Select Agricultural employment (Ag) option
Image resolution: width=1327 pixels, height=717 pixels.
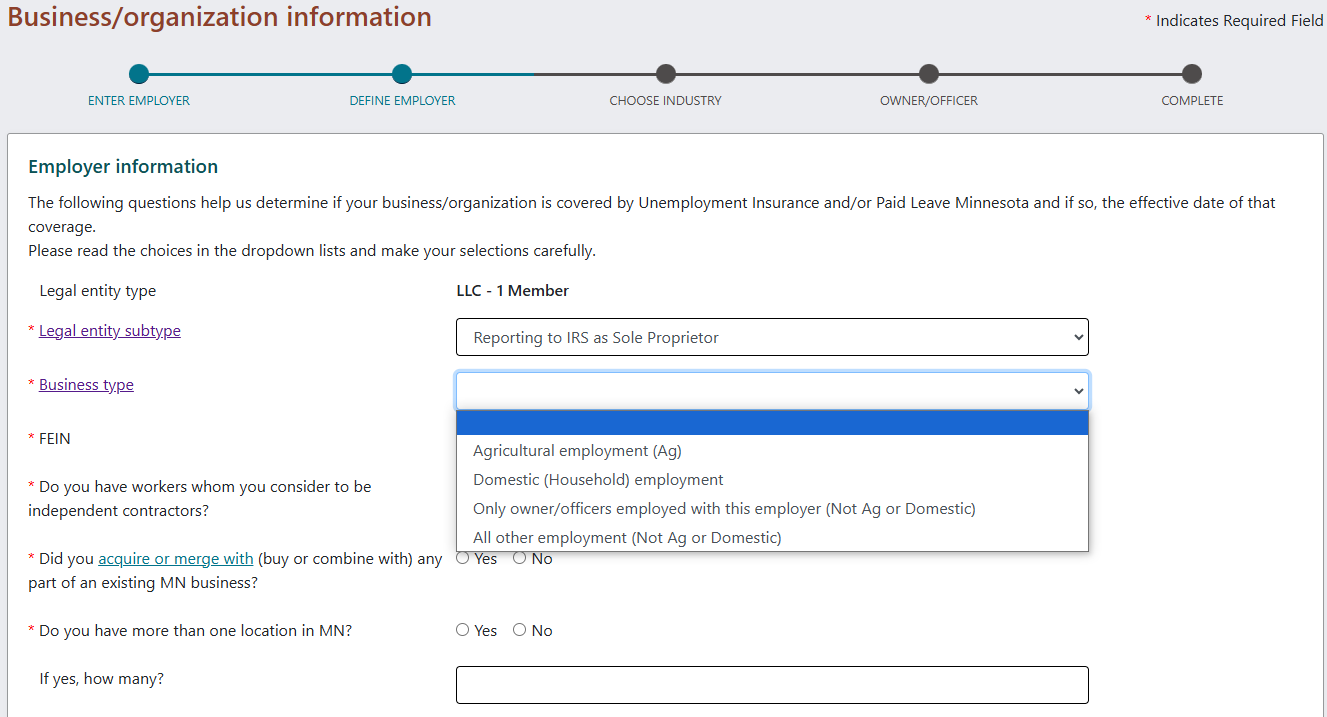pyautogui.click(x=577, y=451)
